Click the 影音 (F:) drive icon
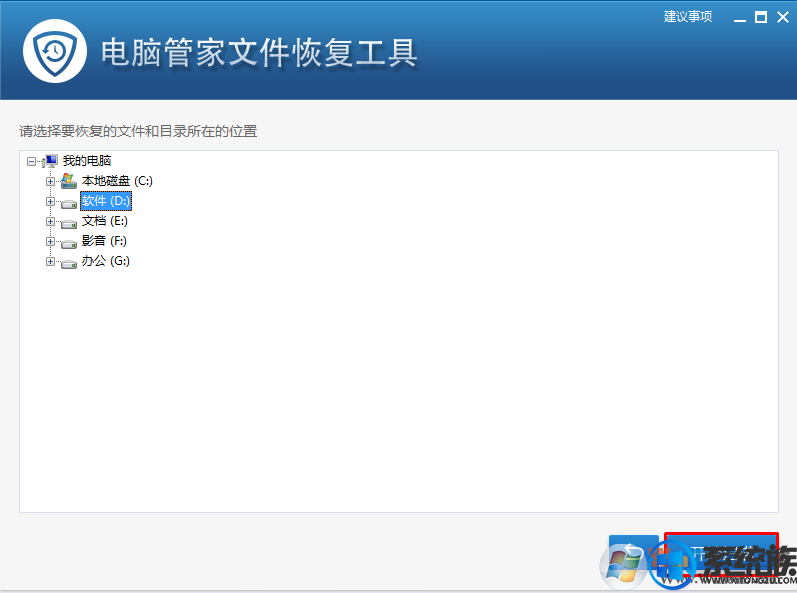Screen dimensions: 797x593 click(69, 244)
